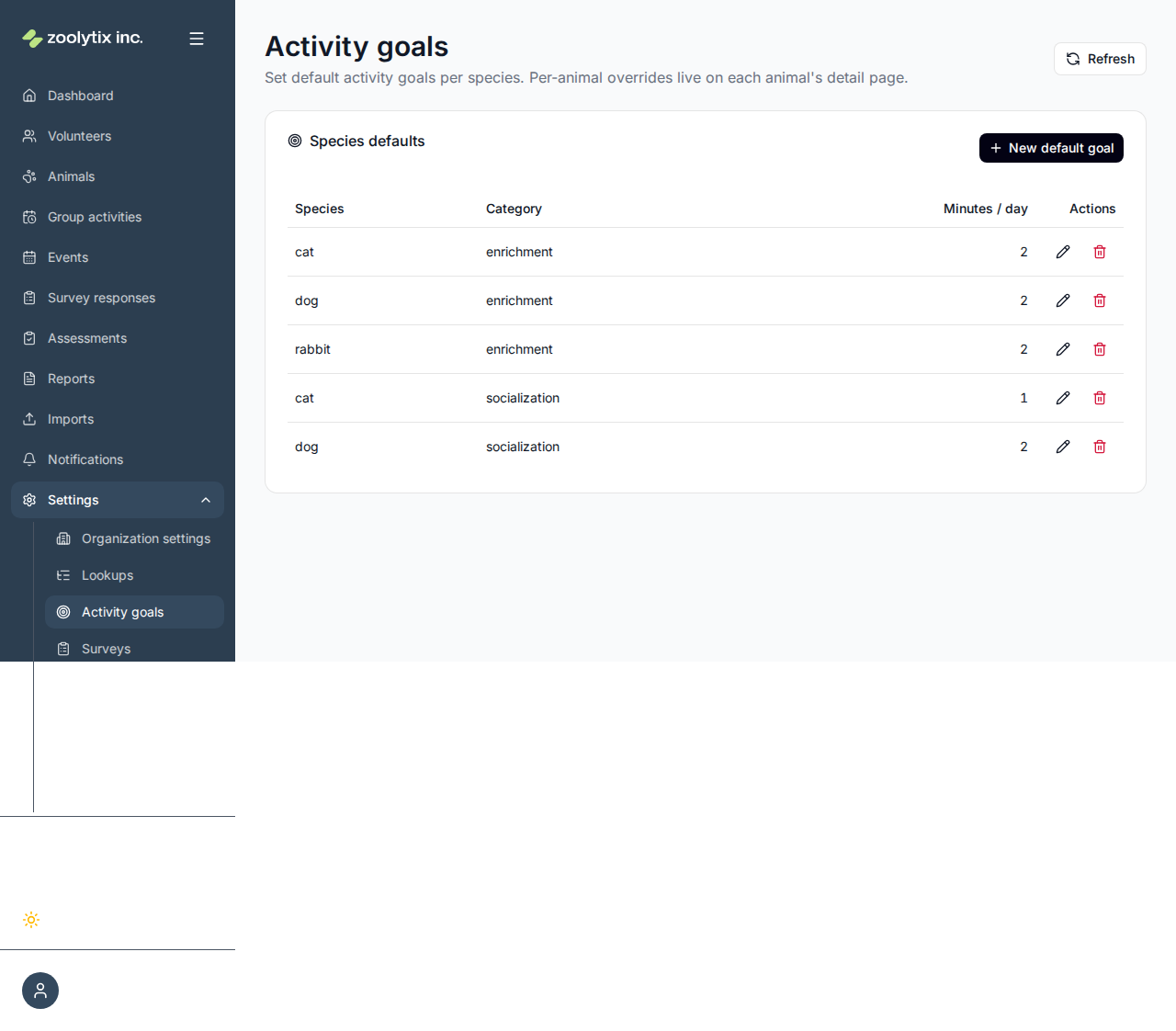Delete the dog enrichment goal

[x=1100, y=300]
